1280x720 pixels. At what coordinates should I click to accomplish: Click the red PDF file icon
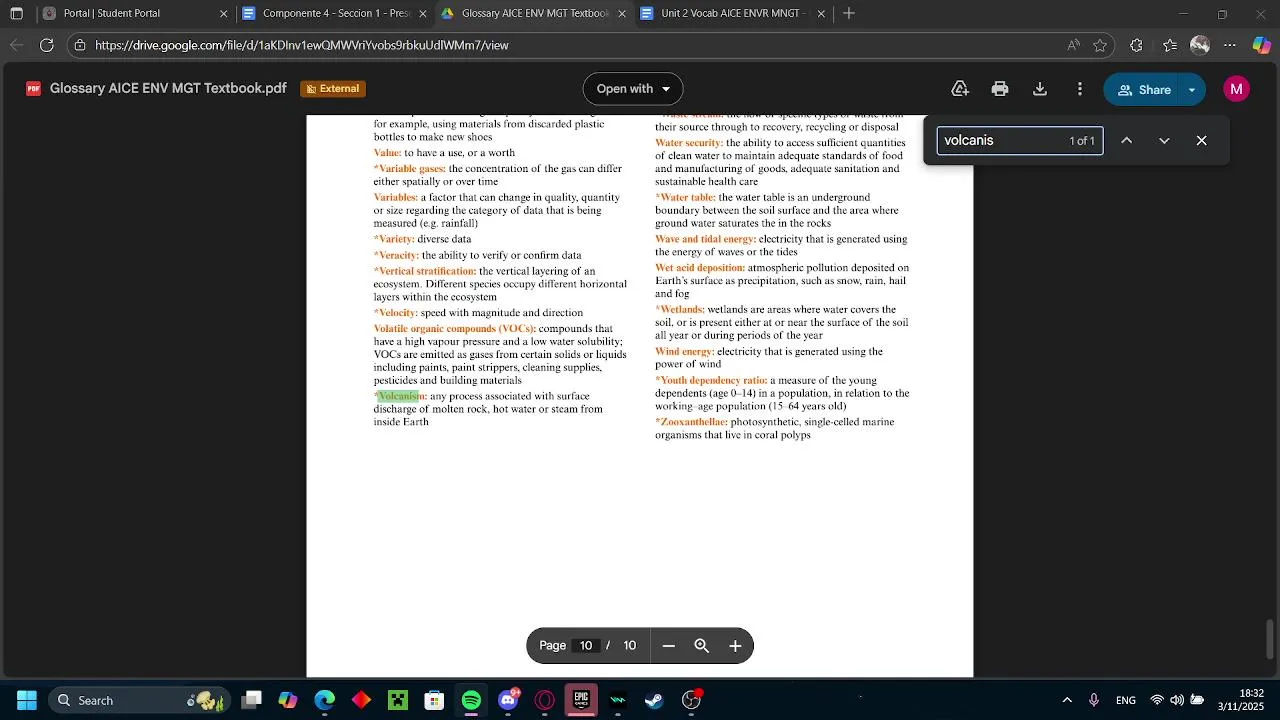tap(34, 89)
